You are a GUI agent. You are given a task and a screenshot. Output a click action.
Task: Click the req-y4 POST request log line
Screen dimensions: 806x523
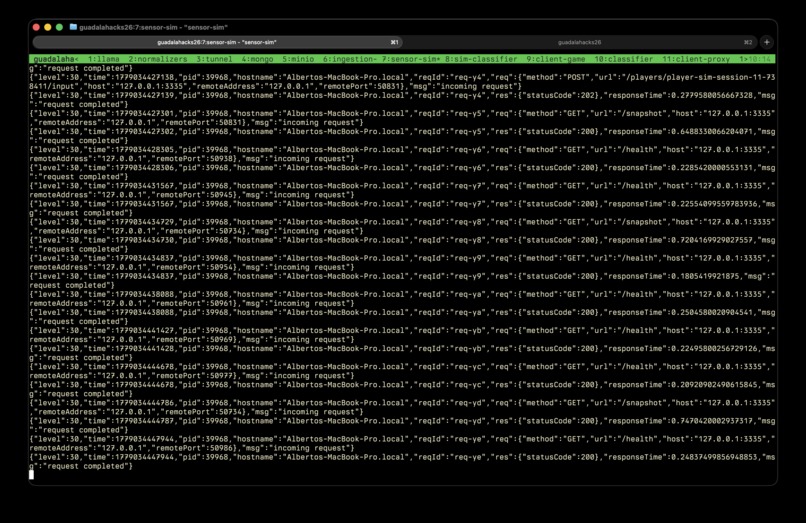point(402,82)
